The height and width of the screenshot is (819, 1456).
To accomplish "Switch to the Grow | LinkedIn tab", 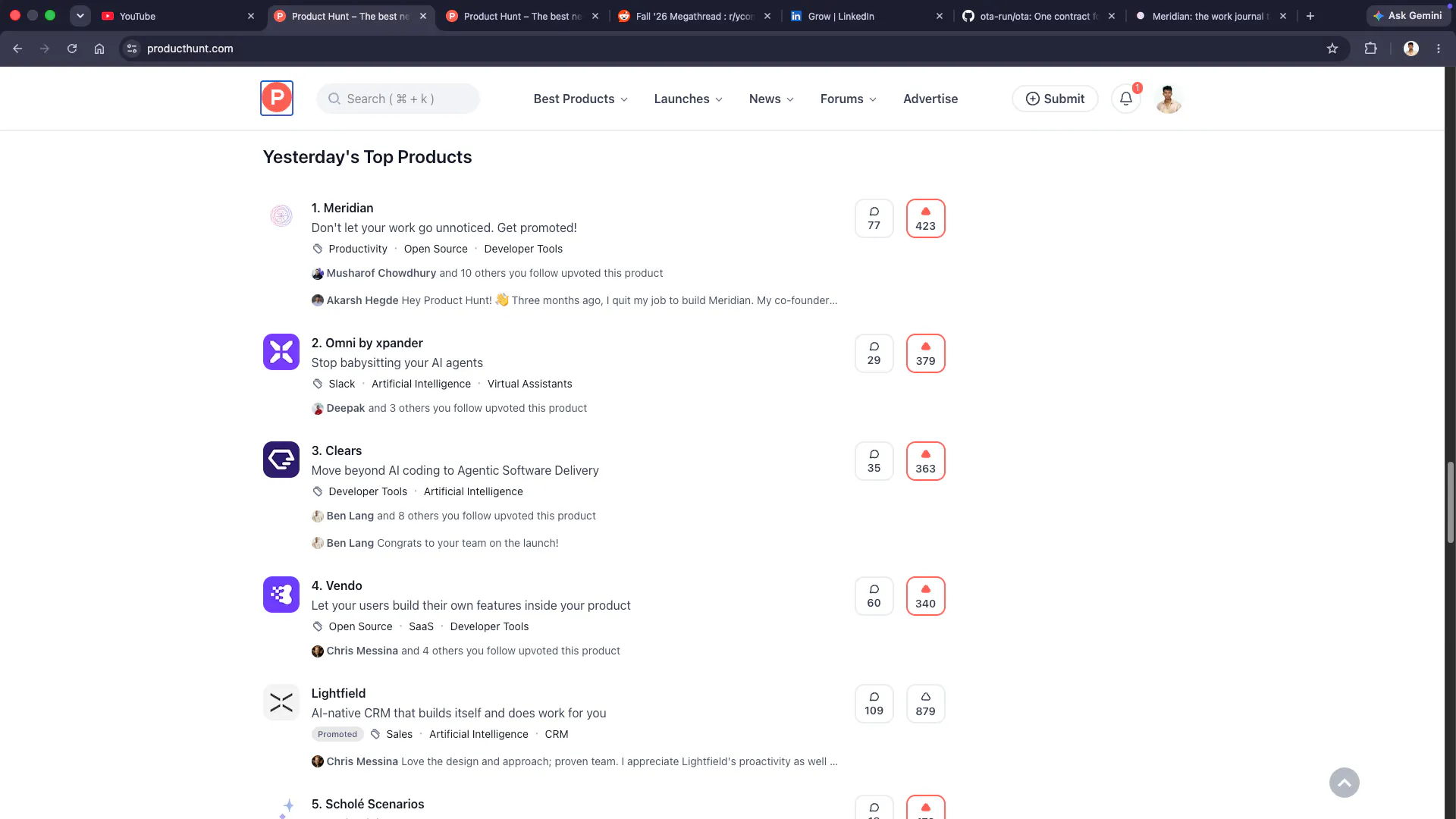I will tap(865, 16).
